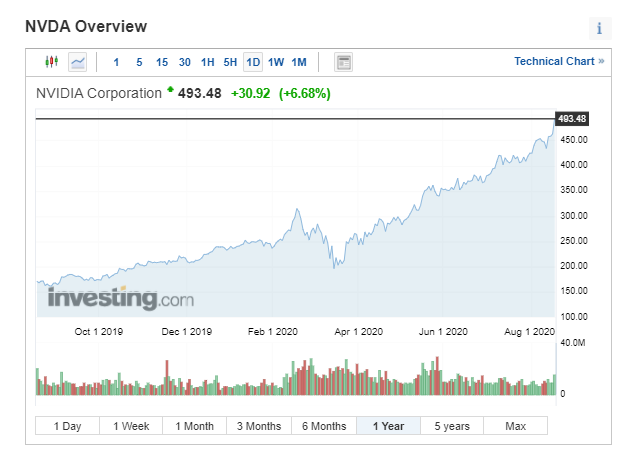This screenshot has width=625, height=458.
Task: Select the 15-minute interval
Action: point(162,62)
